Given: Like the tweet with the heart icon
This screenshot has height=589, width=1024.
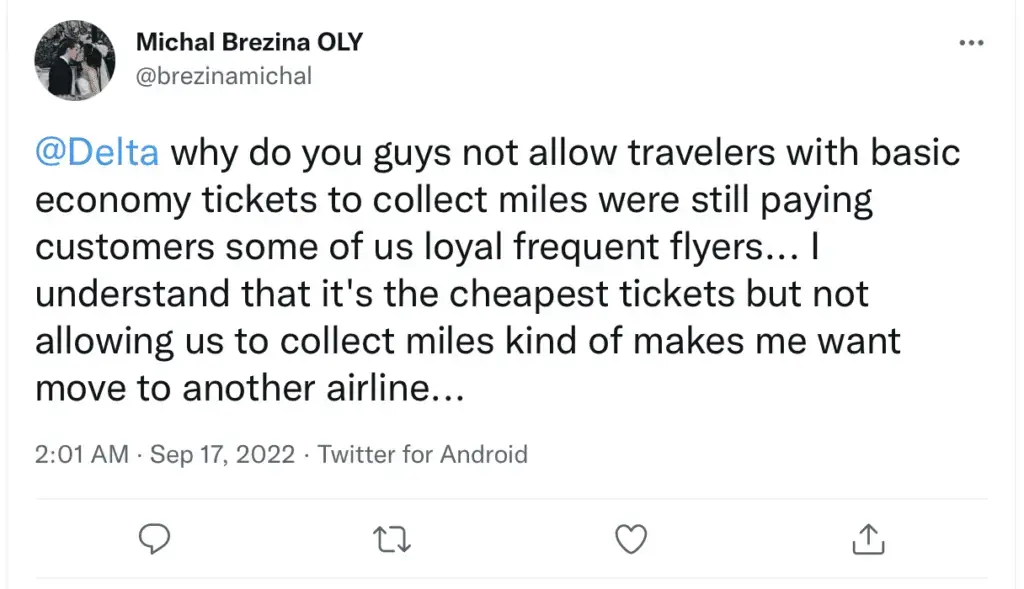Looking at the screenshot, I should pos(630,539).
